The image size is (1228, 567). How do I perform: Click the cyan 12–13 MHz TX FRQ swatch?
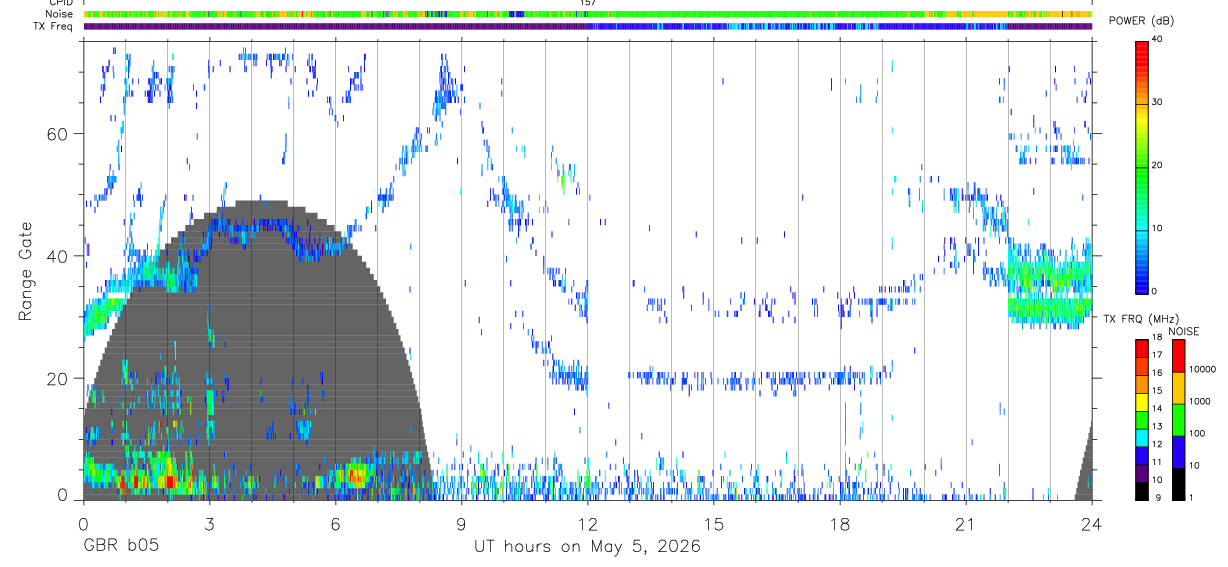click(1143, 437)
